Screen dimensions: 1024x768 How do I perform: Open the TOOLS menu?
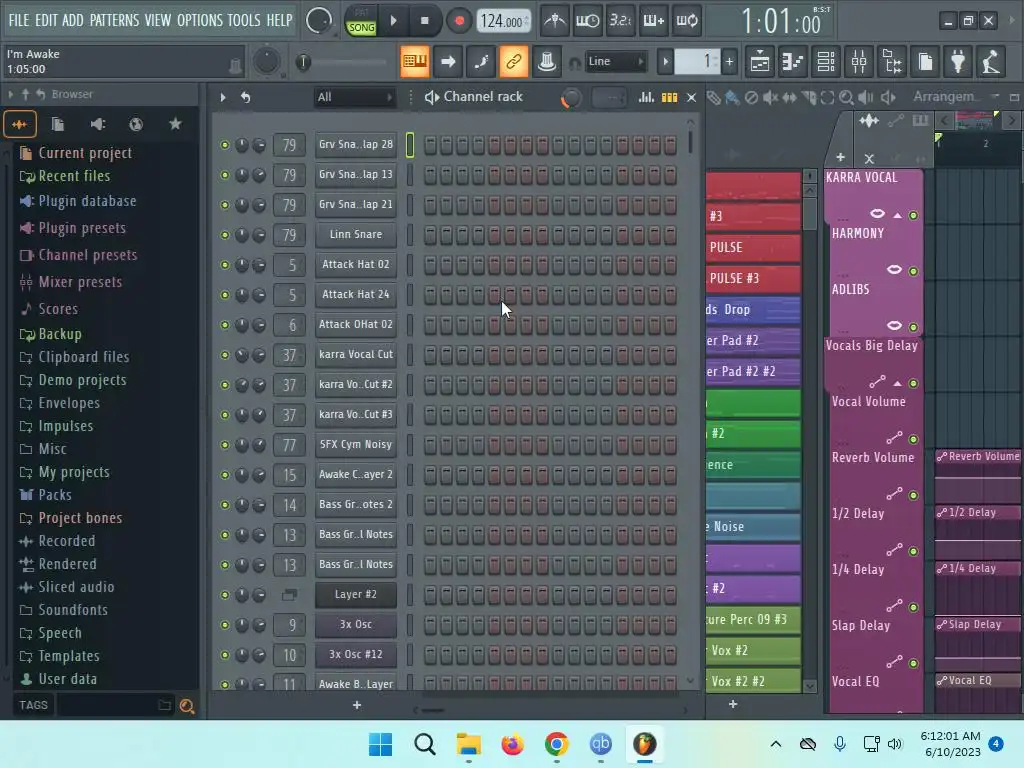[x=244, y=20]
